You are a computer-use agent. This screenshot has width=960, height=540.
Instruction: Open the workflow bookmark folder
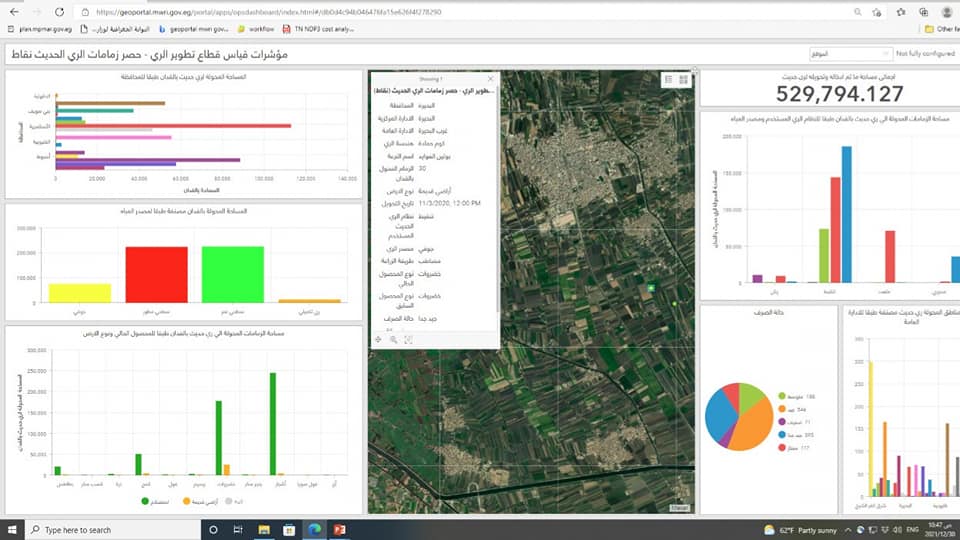(x=259, y=29)
